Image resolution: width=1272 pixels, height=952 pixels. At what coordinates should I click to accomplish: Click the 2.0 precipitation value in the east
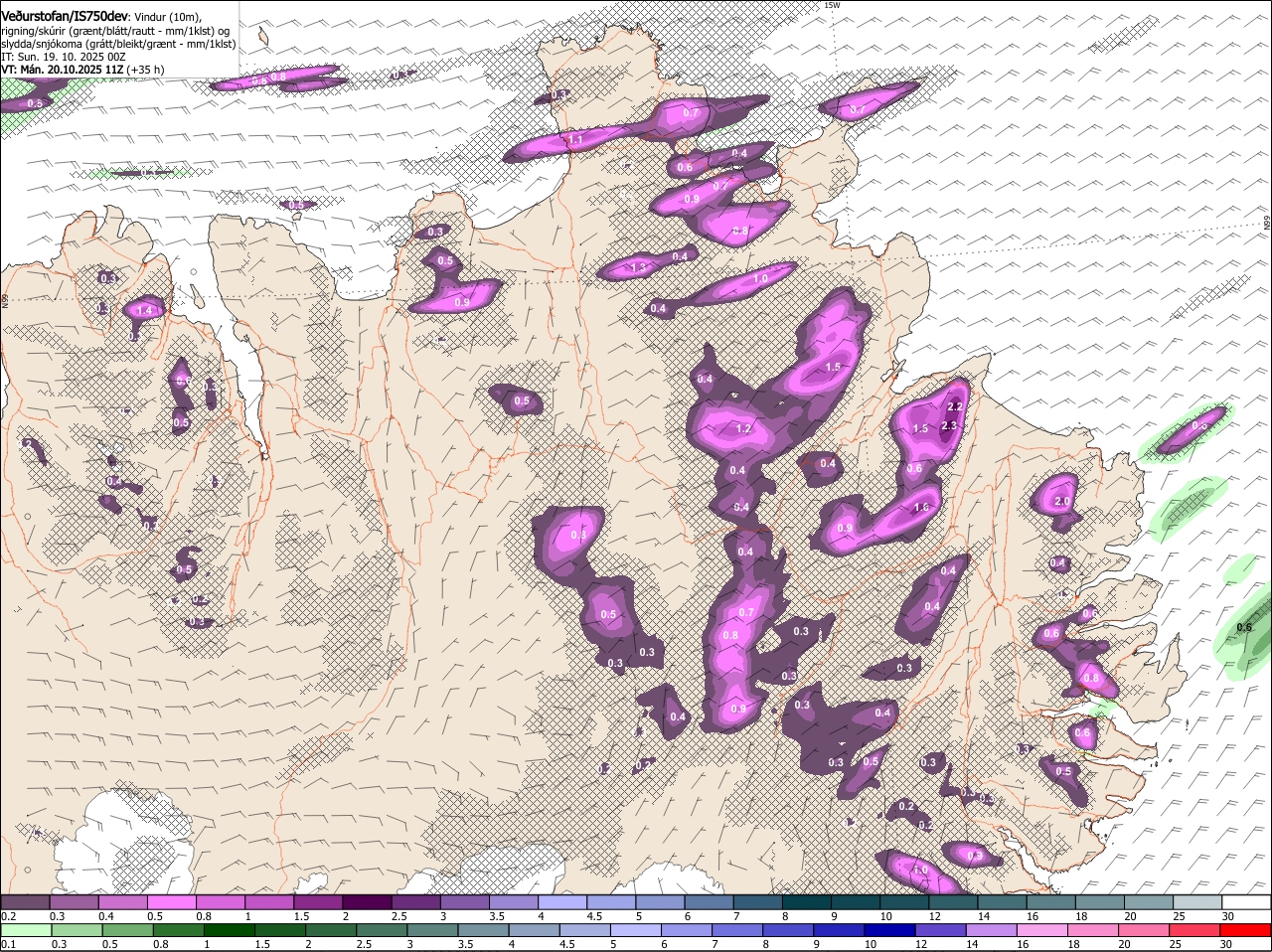tap(1061, 501)
